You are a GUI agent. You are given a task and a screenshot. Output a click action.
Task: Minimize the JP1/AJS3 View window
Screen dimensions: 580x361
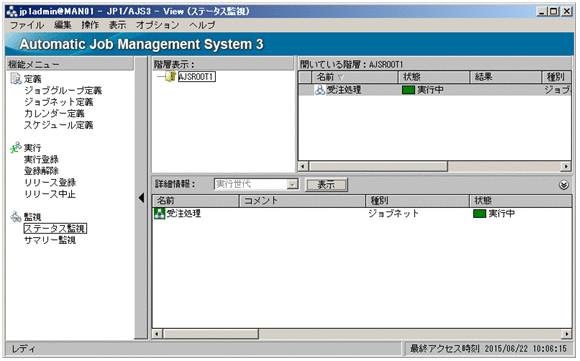tap(542, 11)
